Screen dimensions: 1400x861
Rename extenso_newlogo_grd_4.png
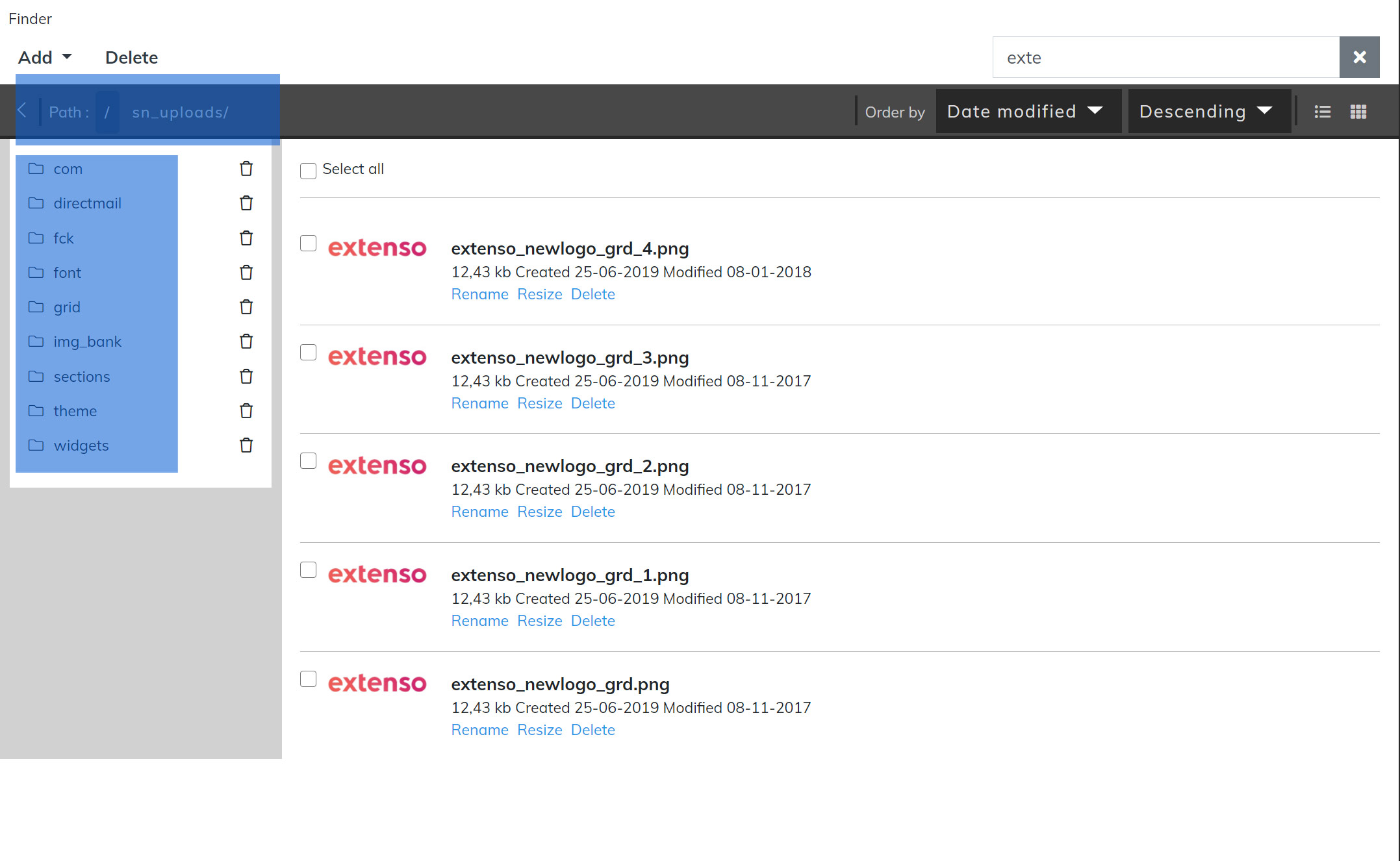point(479,294)
